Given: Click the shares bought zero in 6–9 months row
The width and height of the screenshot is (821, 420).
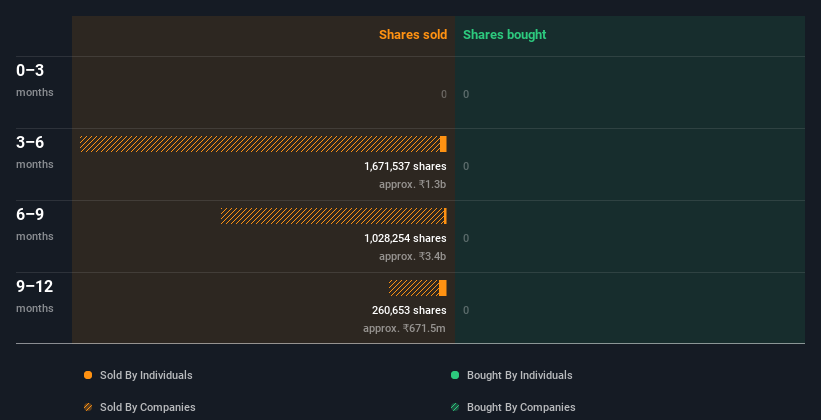Looking at the screenshot, I should [x=466, y=238].
